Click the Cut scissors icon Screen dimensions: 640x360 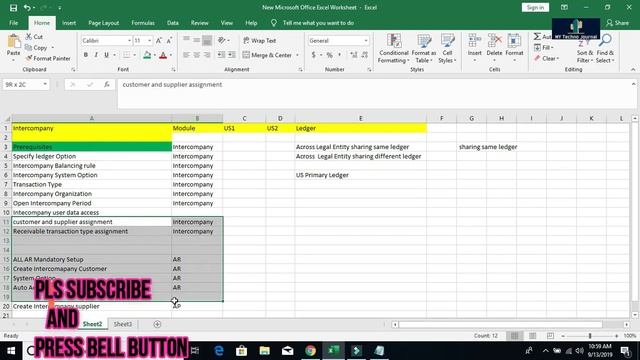pos(29,37)
